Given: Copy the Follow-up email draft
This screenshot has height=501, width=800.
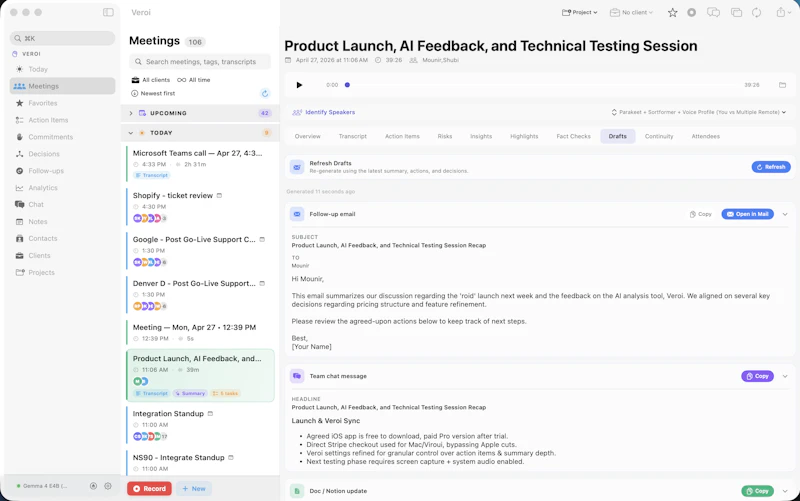Looking at the screenshot, I should click(x=701, y=214).
